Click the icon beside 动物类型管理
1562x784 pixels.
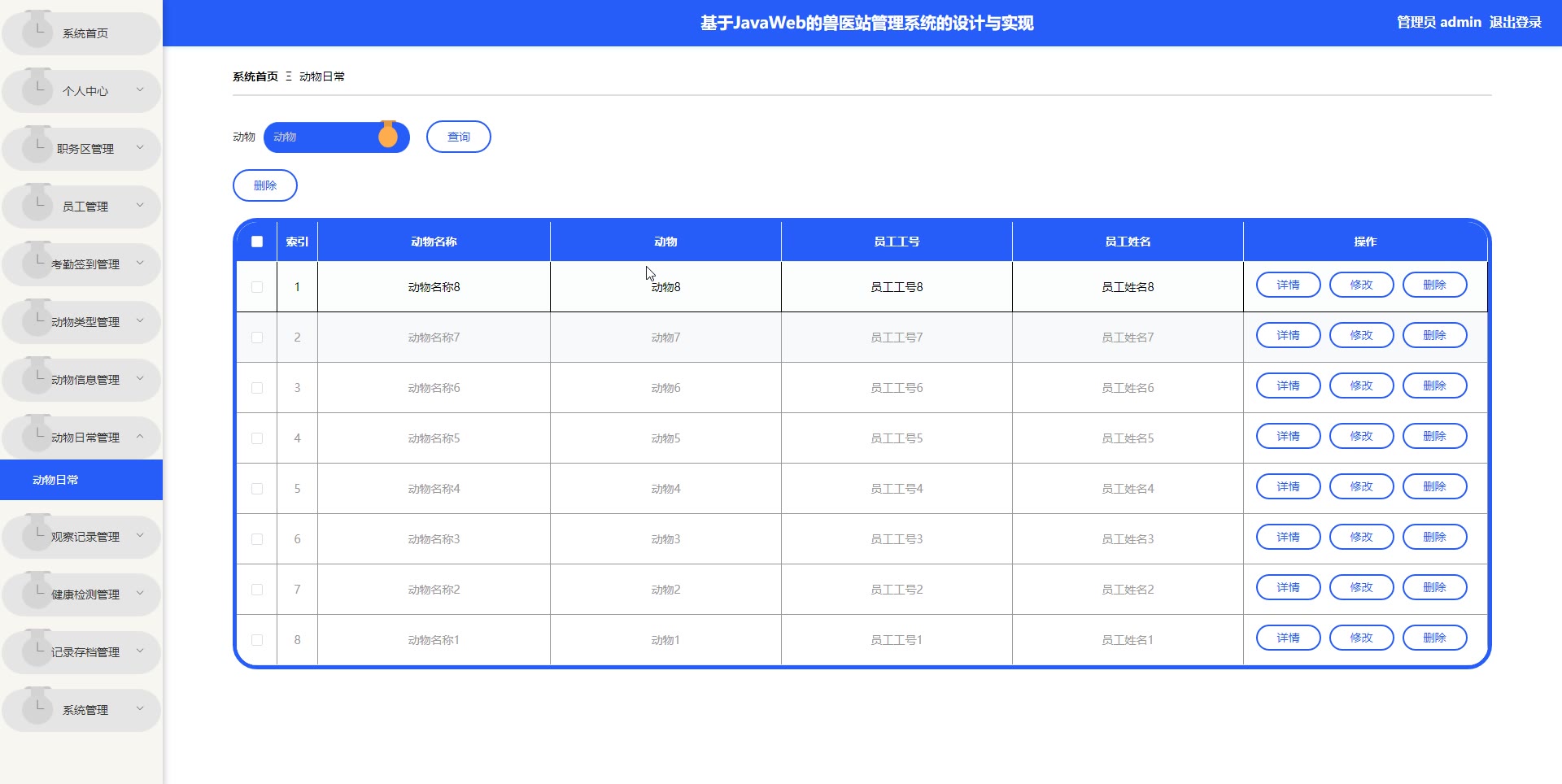(x=37, y=320)
